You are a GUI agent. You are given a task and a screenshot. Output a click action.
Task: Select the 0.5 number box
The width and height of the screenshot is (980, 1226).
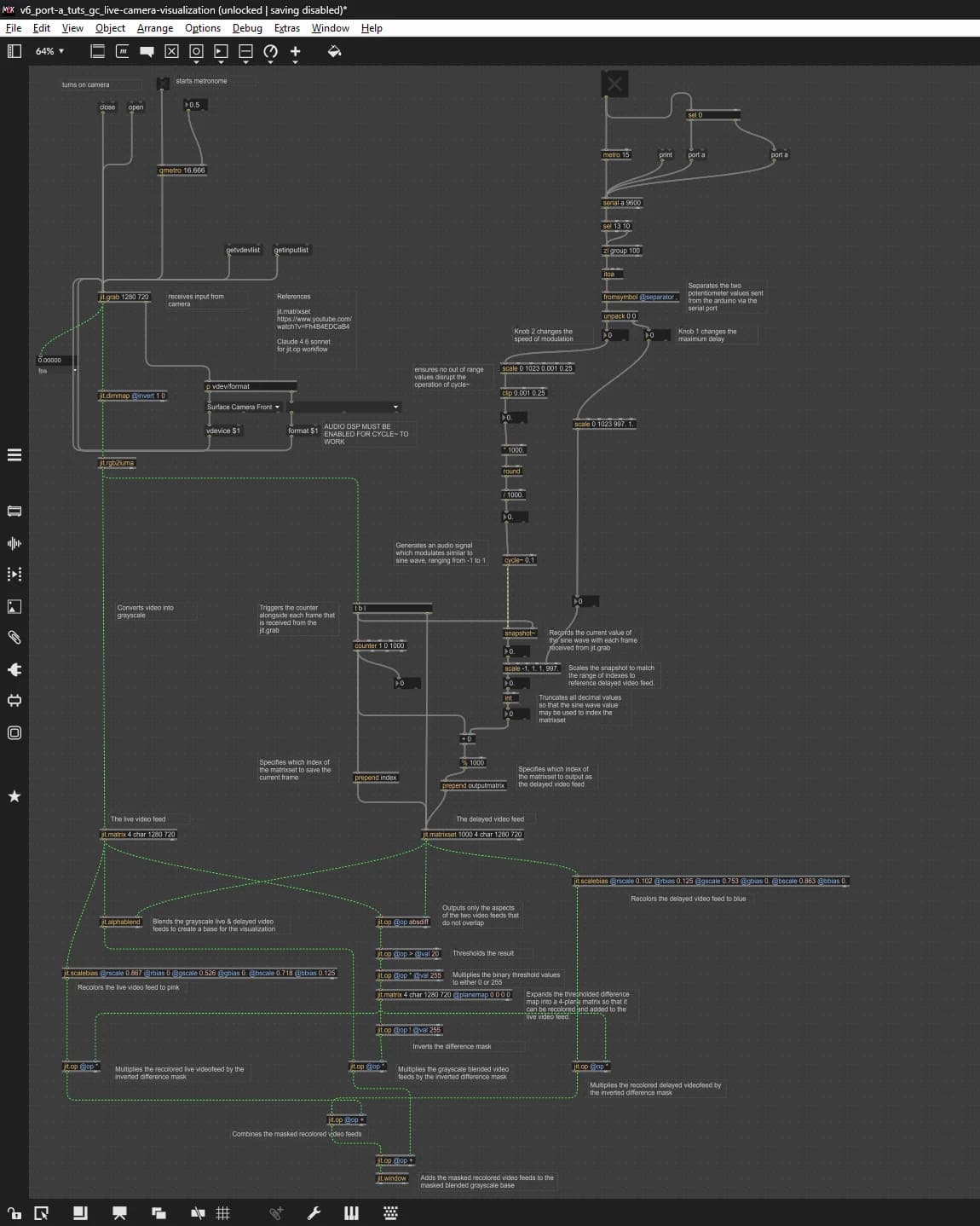[x=195, y=105]
